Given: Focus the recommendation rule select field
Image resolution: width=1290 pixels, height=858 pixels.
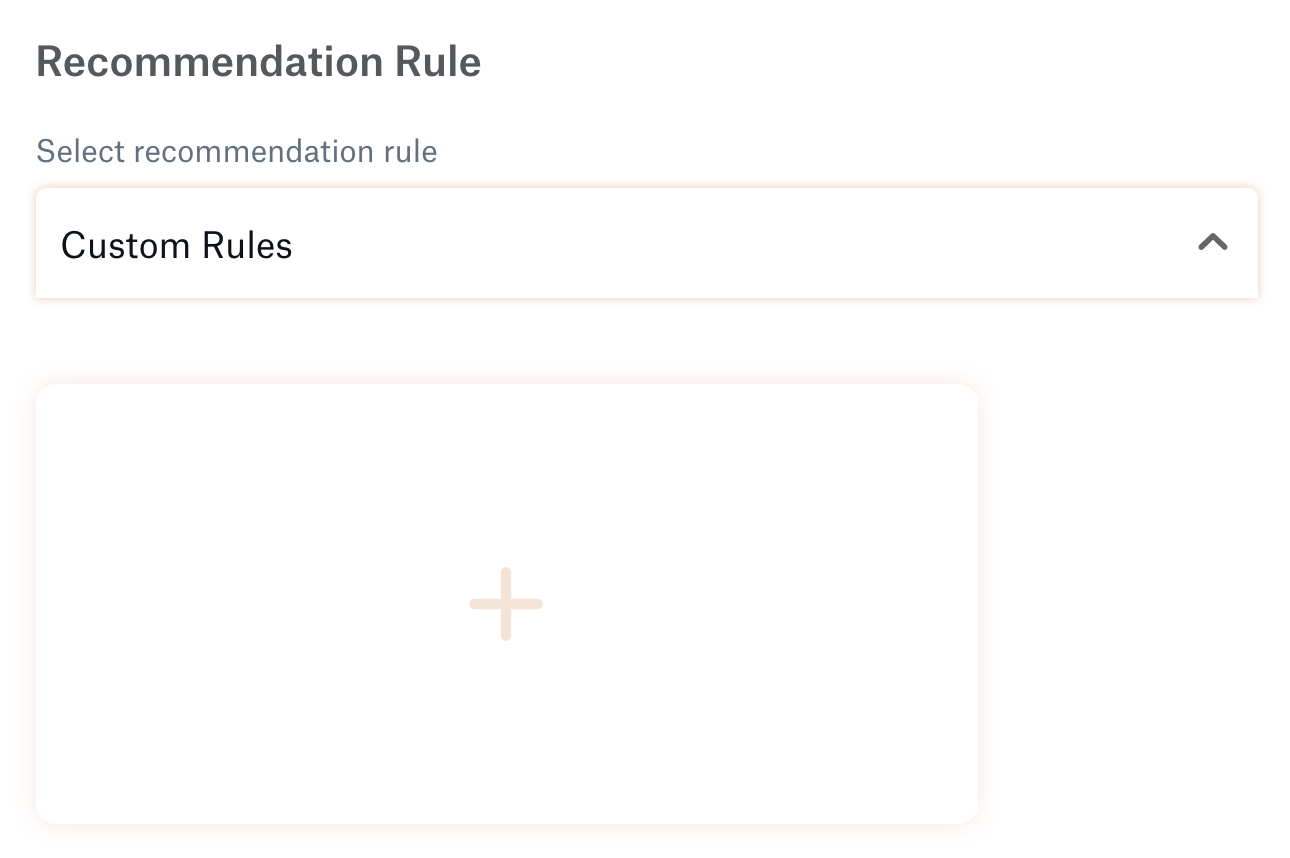Looking at the screenshot, I should point(646,243).
